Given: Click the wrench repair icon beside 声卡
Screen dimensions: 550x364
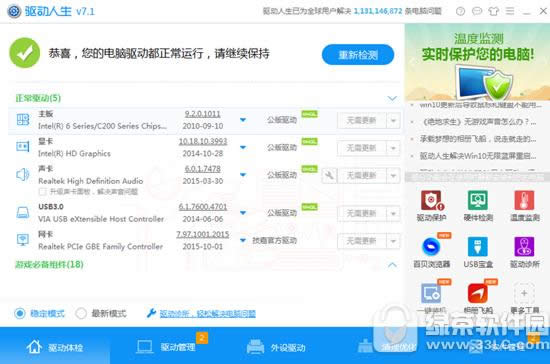Looking at the screenshot, I should click(x=329, y=175).
